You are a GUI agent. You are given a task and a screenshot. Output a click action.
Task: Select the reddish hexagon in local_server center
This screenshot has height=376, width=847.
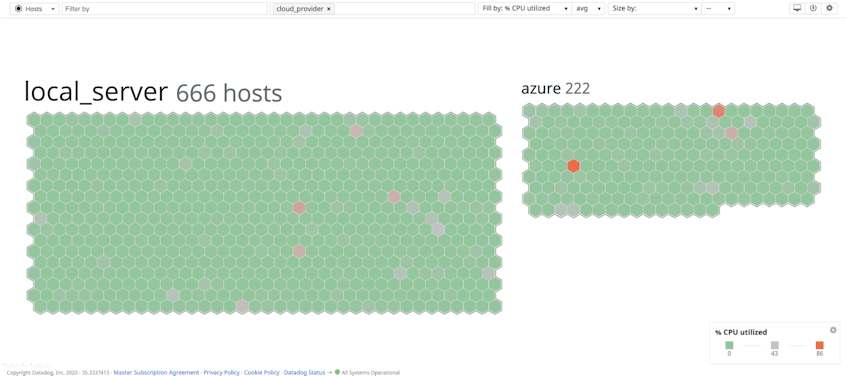tap(299, 207)
